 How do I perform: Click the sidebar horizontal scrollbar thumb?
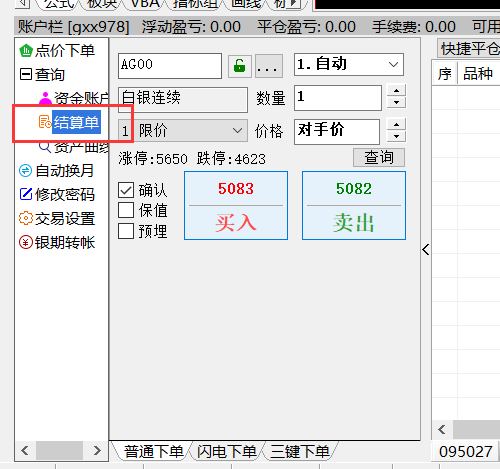[59, 450]
